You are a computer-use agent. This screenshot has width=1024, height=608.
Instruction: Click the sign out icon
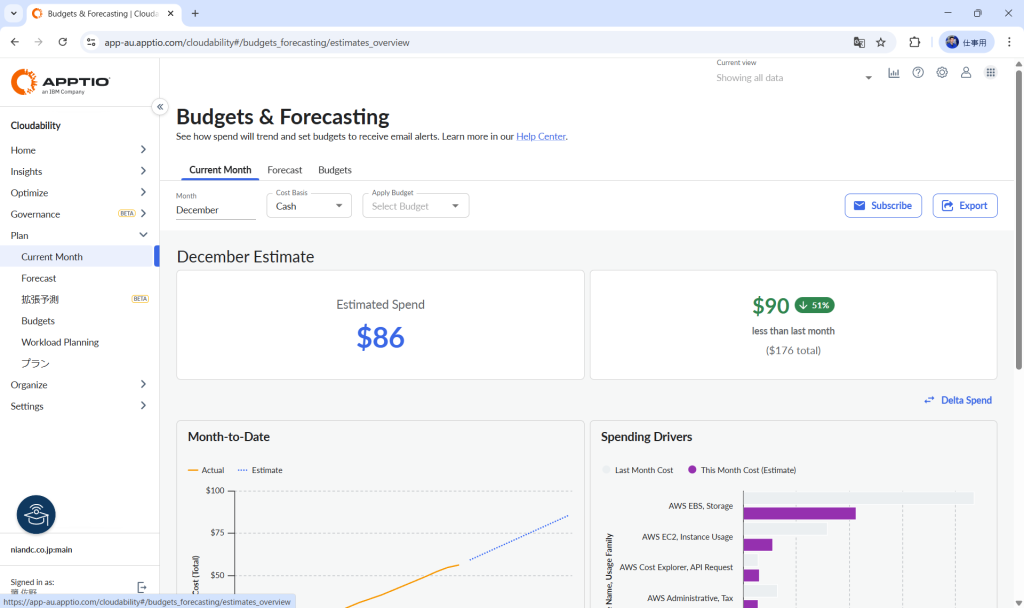pos(142,587)
